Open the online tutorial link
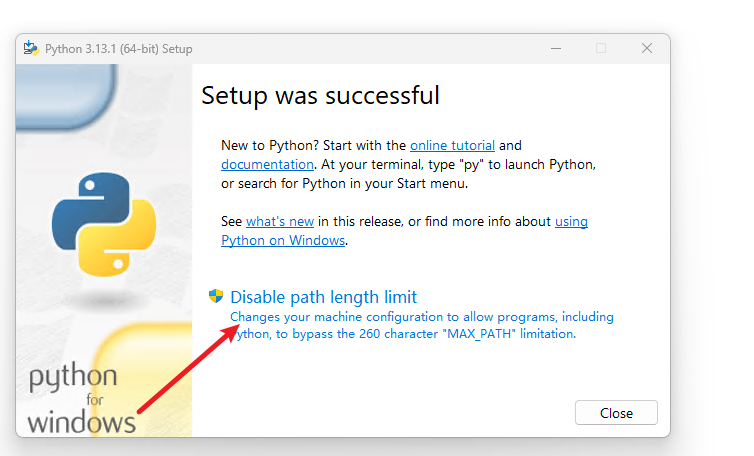Viewport: 754px width, 456px height. pyautogui.click(x=452, y=145)
